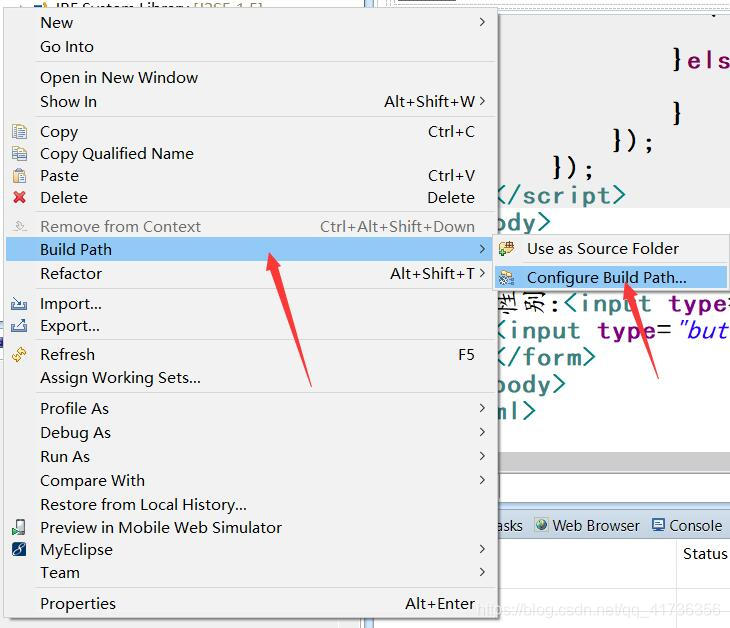
Task: Click the Import icon
Action: [19, 304]
